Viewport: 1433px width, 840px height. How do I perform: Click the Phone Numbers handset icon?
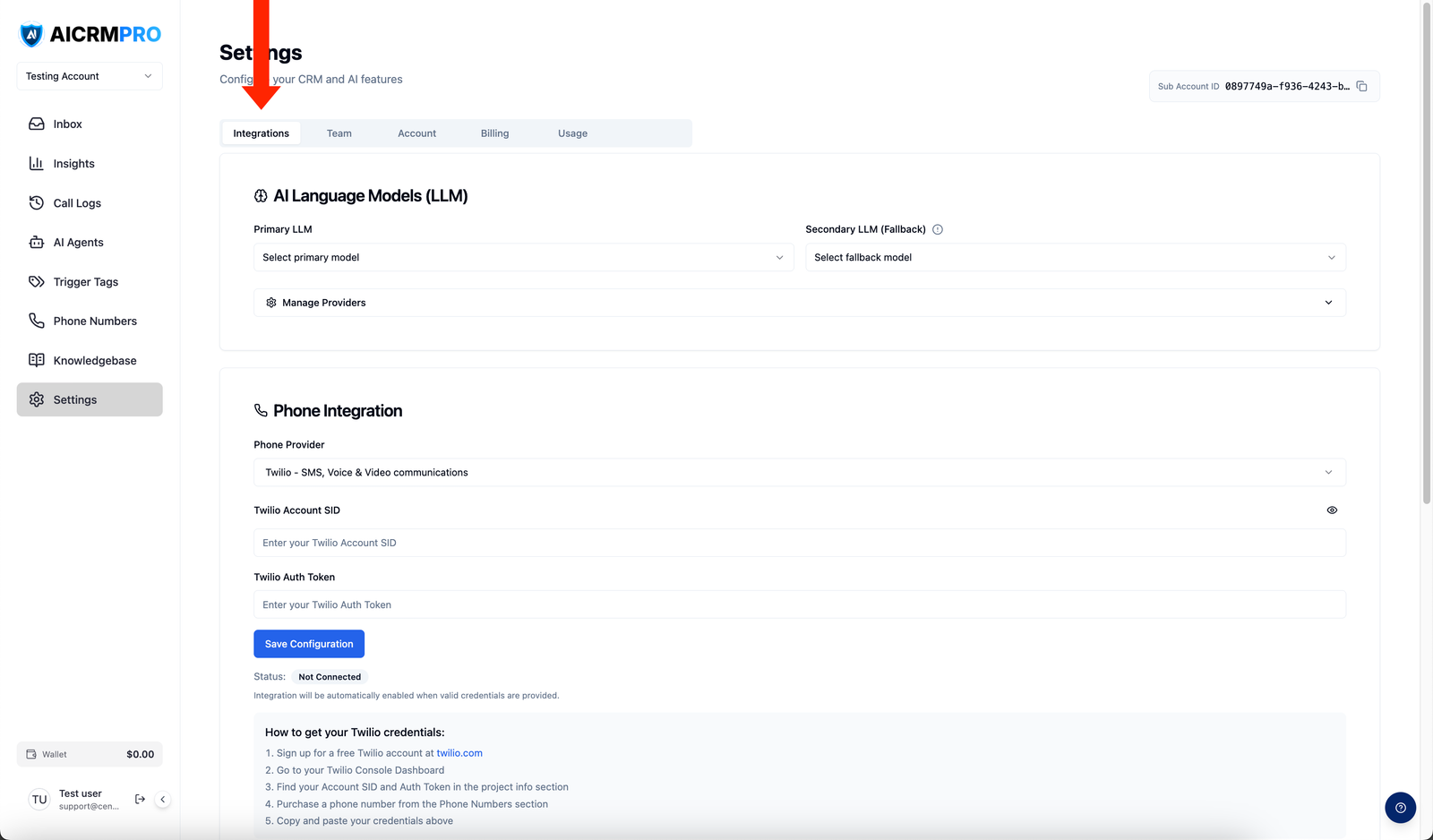(37, 321)
